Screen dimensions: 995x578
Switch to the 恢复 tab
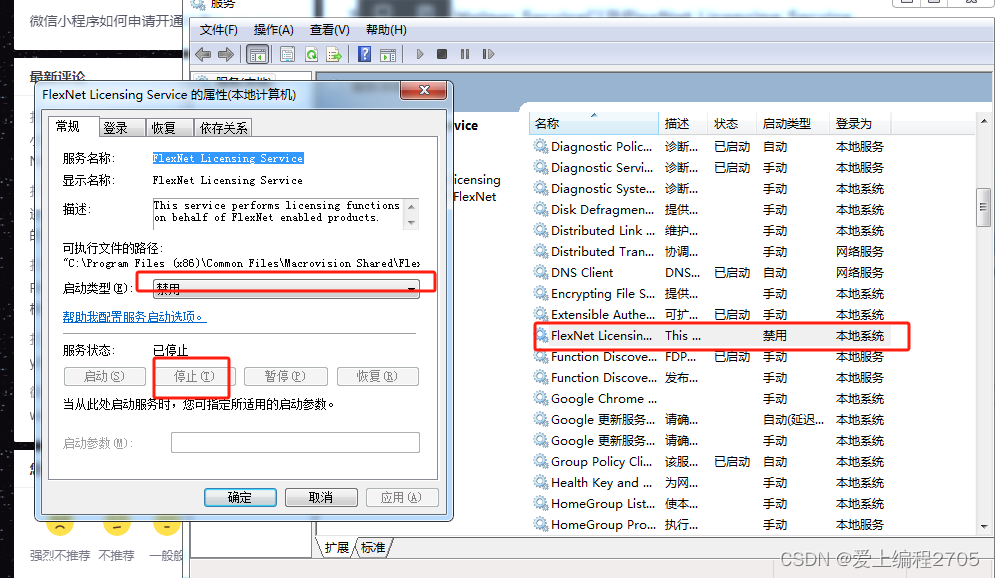click(169, 128)
